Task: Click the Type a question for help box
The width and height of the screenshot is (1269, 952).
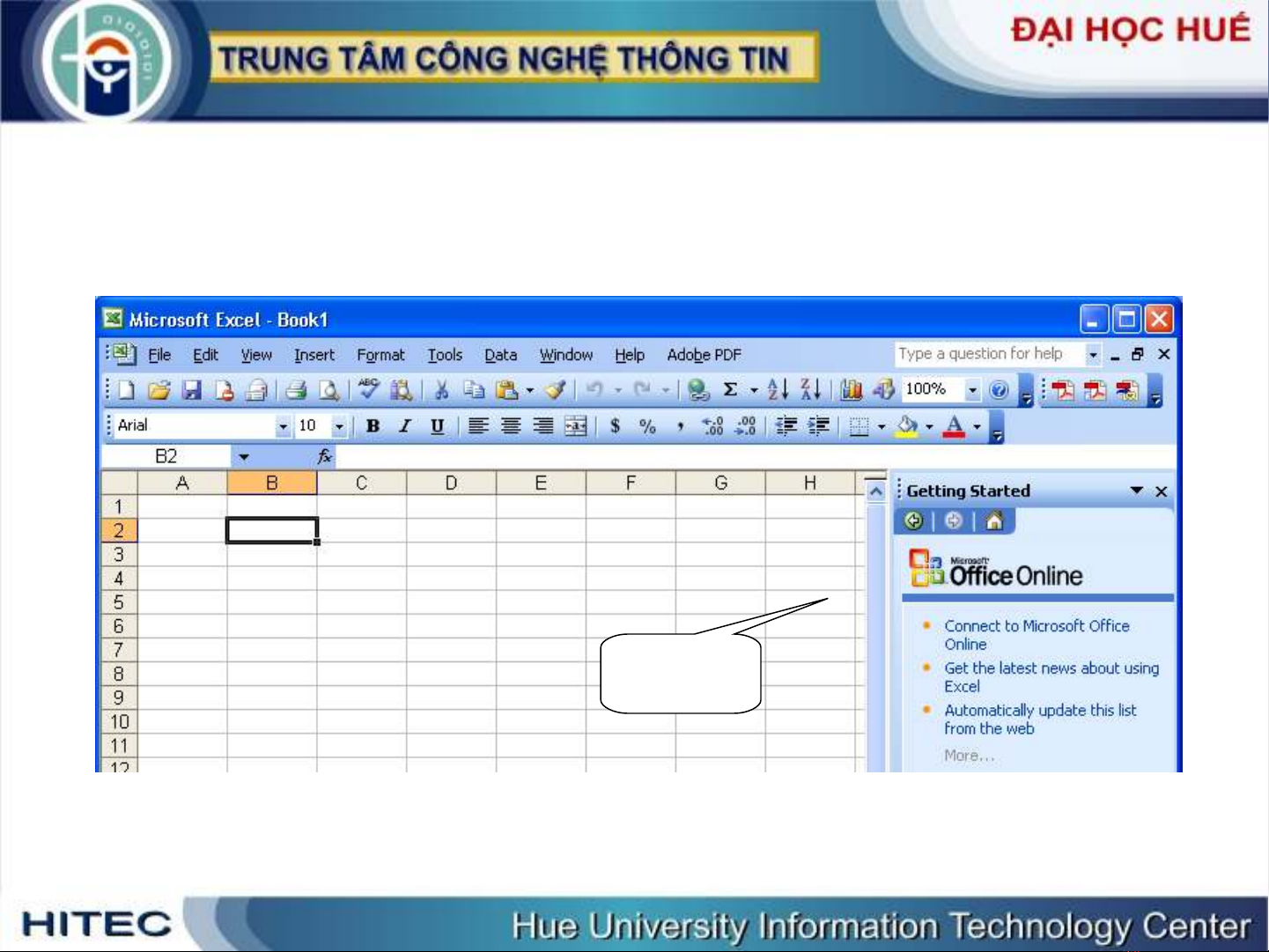Action: (x=988, y=354)
